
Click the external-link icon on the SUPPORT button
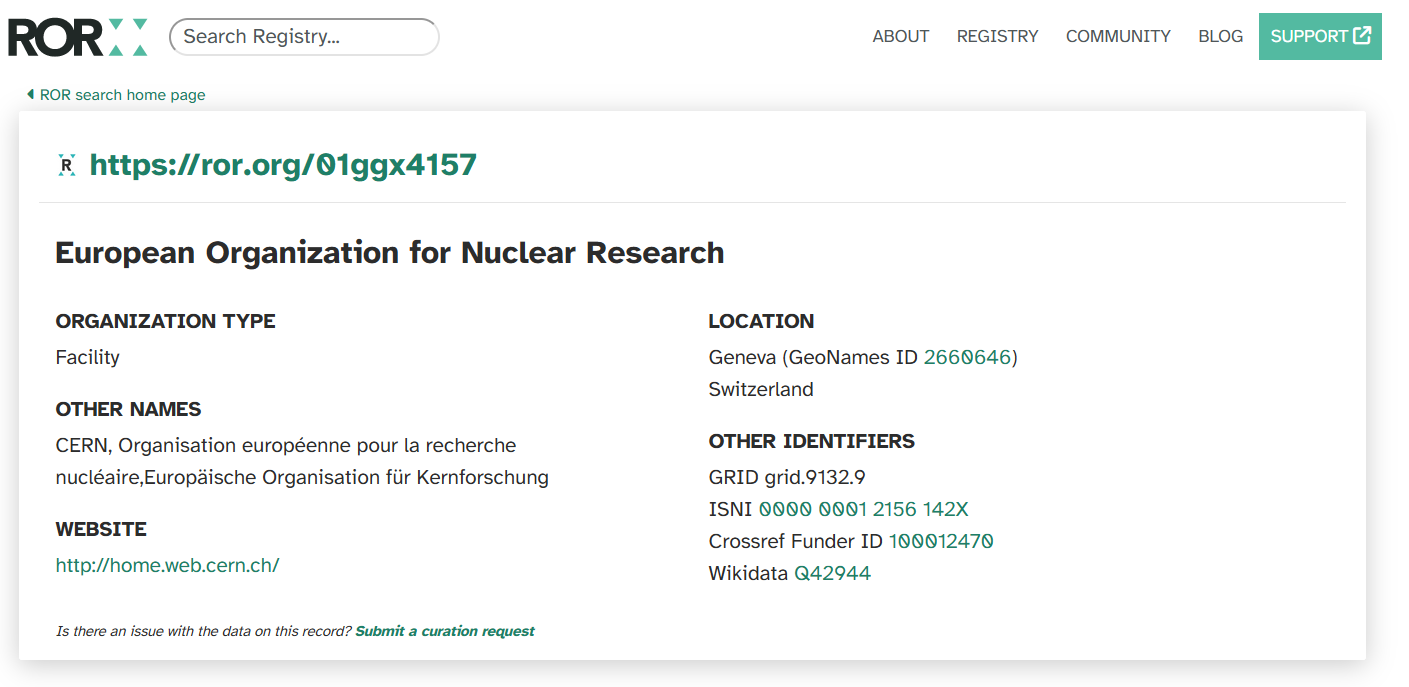[x=1361, y=36]
